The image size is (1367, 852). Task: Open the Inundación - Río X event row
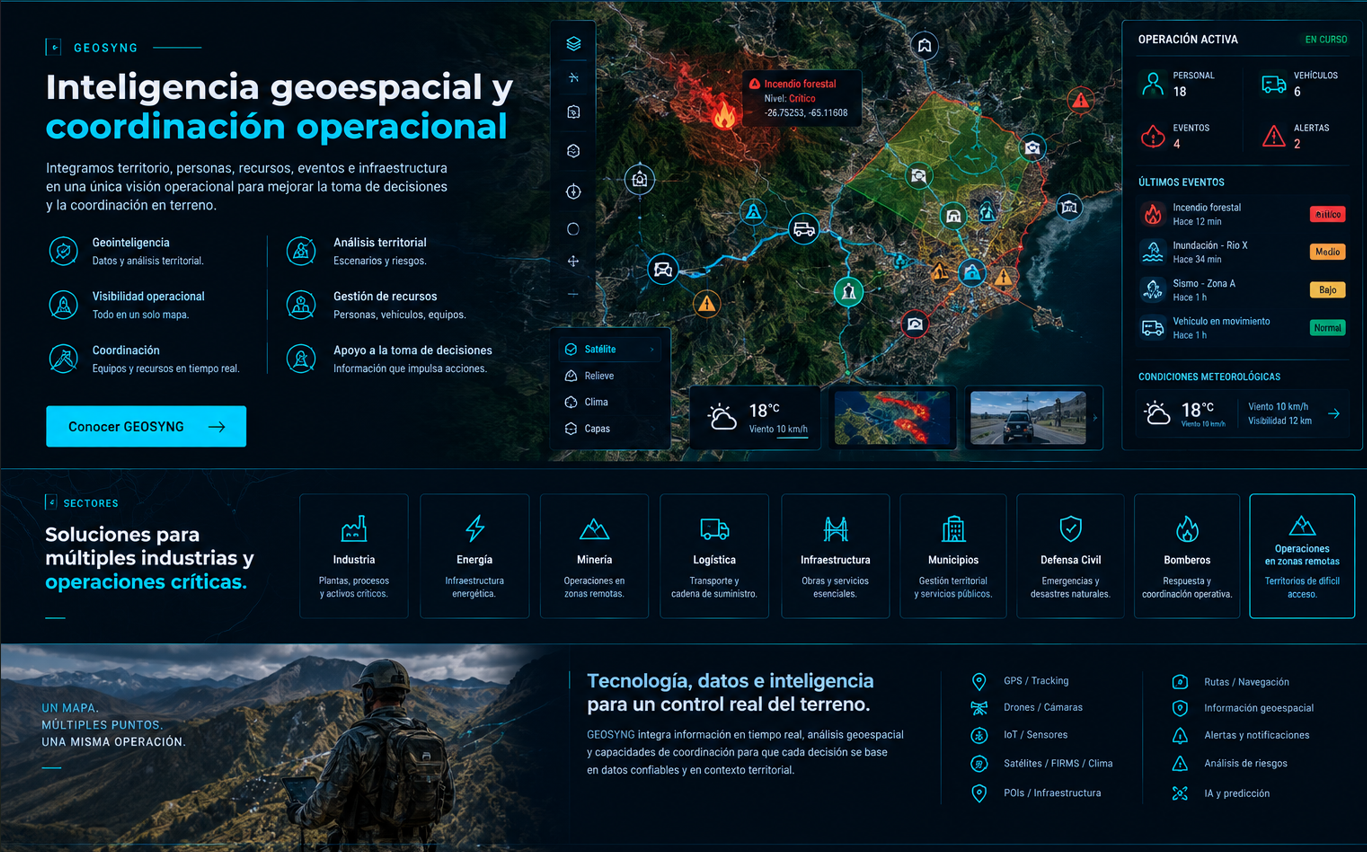(x=1243, y=252)
